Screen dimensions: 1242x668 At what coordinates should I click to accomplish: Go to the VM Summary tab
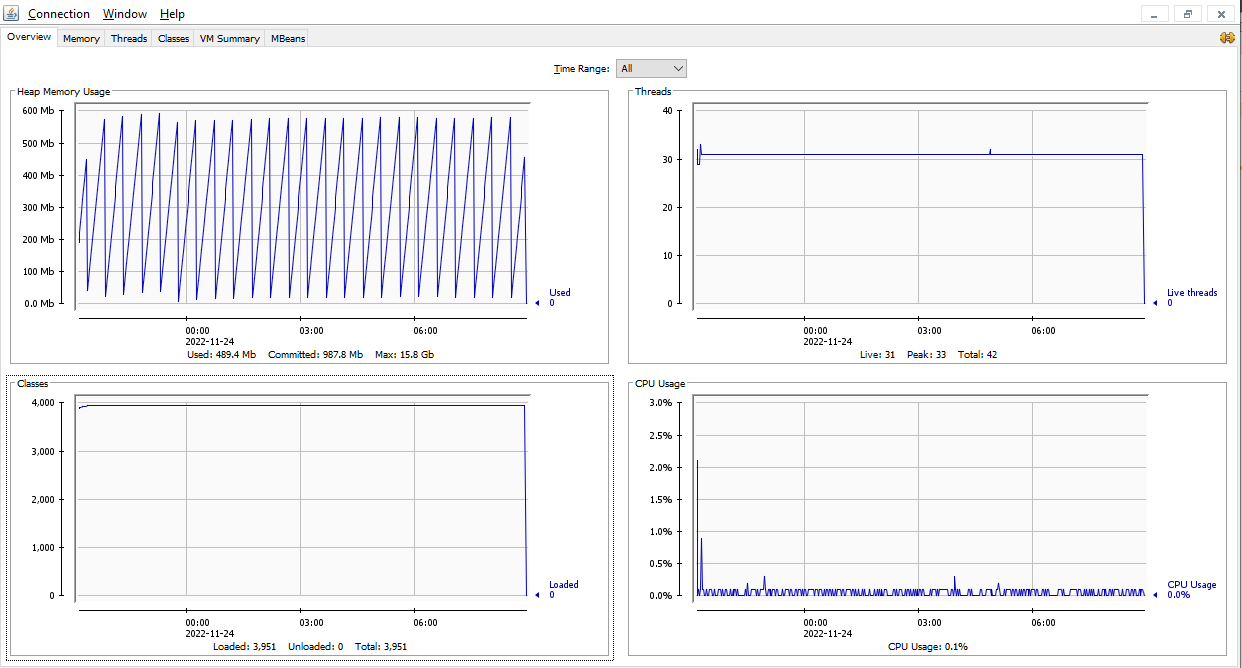[x=229, y=38]
